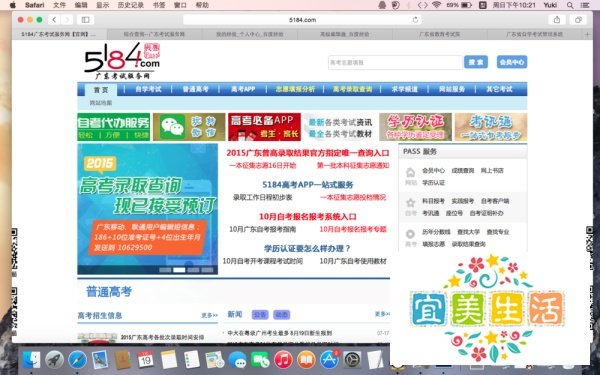Image resolution: width=600 pixels, height=375 pixels.
Task: Open FaceTime from the Dock
Action: tap(260, 360)
